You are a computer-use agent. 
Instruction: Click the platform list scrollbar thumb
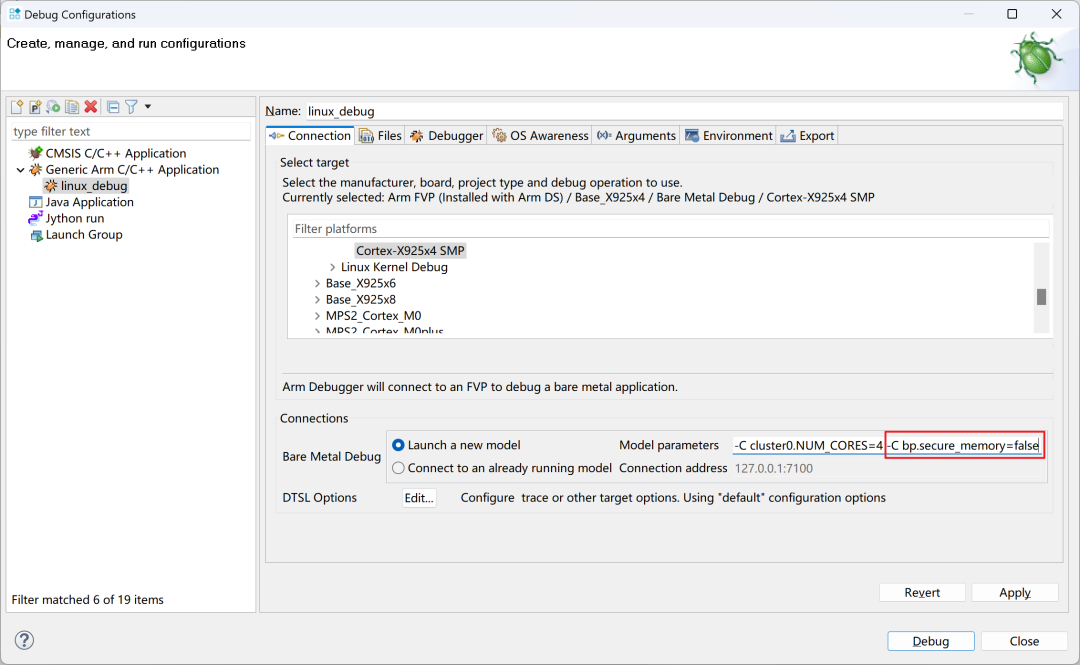1041,296
